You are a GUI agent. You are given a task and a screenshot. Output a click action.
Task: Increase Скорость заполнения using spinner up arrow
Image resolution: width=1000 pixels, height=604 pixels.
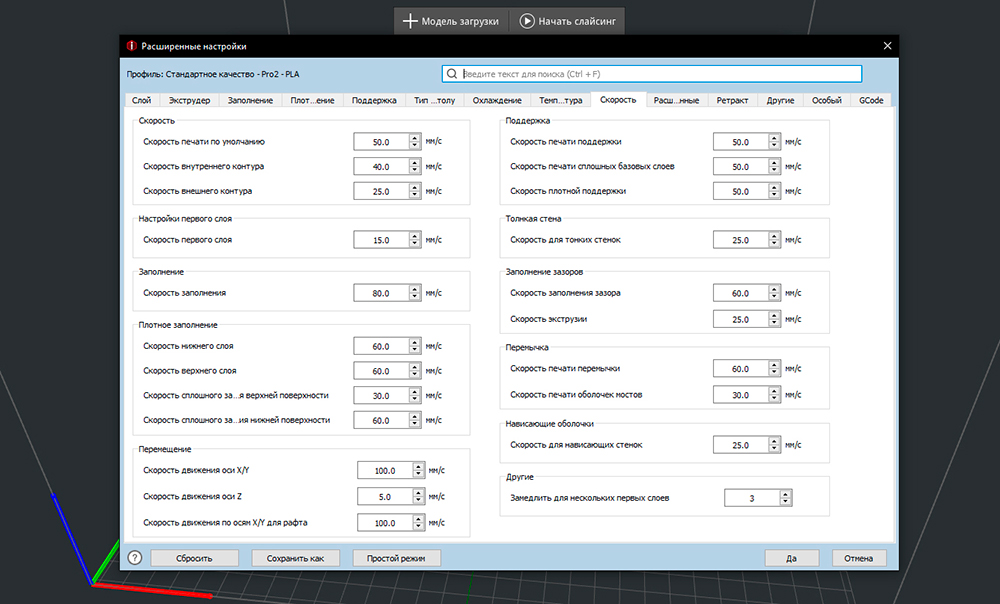[414, 289]
